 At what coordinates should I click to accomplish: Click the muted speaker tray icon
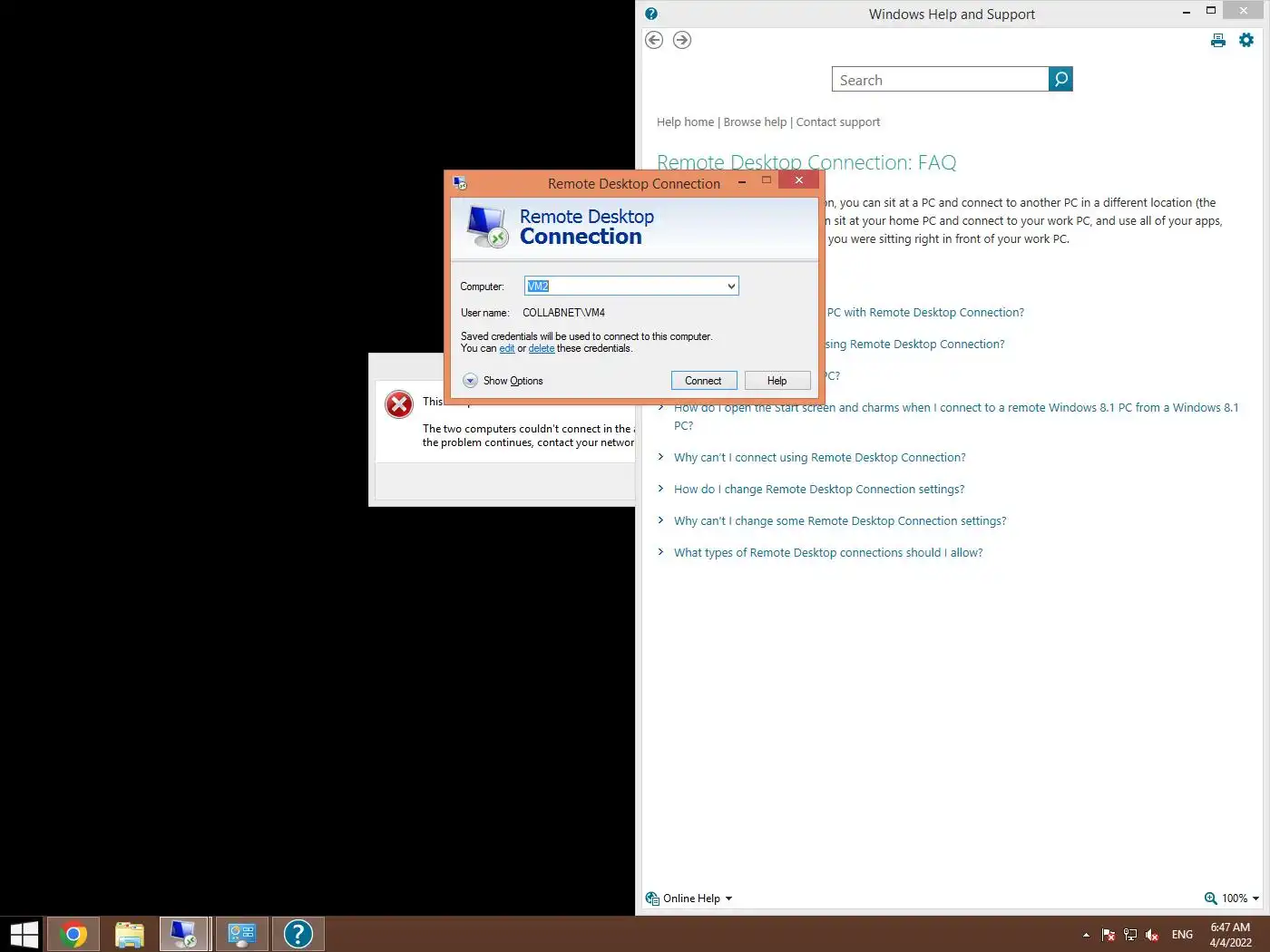pos(1152,935)
